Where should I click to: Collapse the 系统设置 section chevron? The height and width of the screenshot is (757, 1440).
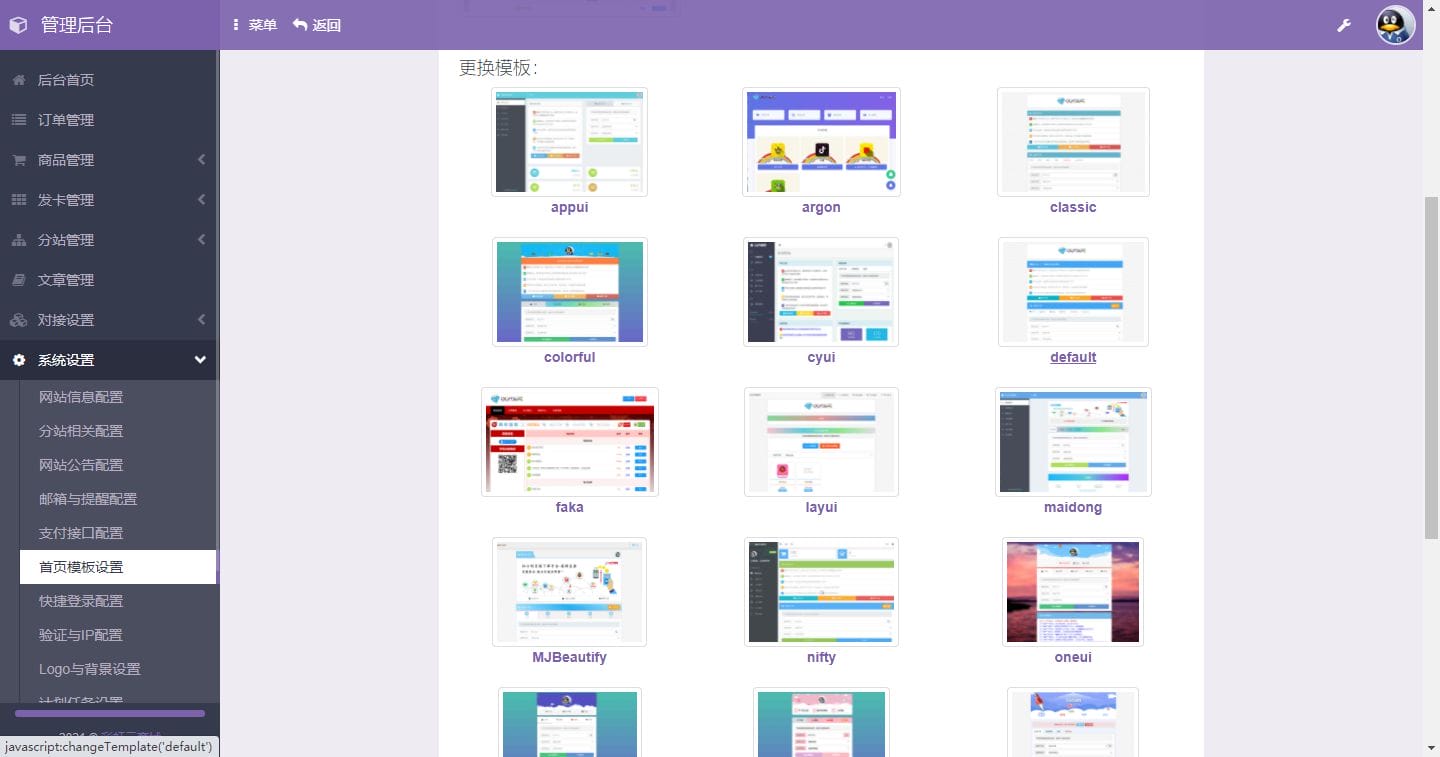199,359
